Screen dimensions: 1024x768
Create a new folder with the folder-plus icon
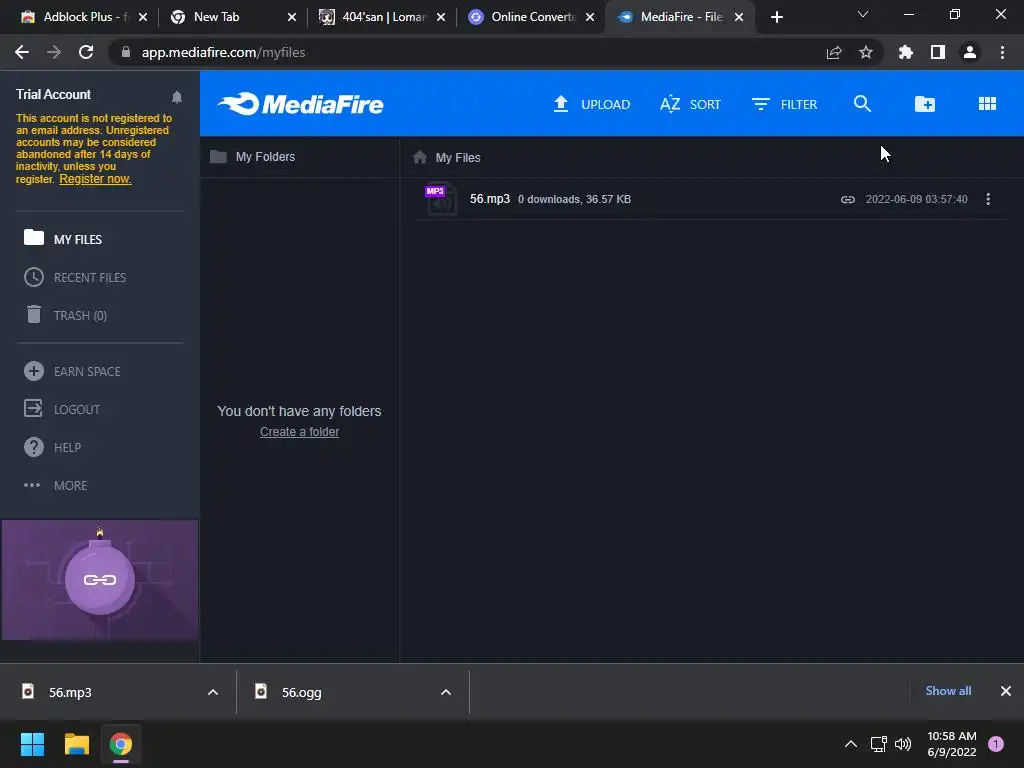(x=925, y=104)
